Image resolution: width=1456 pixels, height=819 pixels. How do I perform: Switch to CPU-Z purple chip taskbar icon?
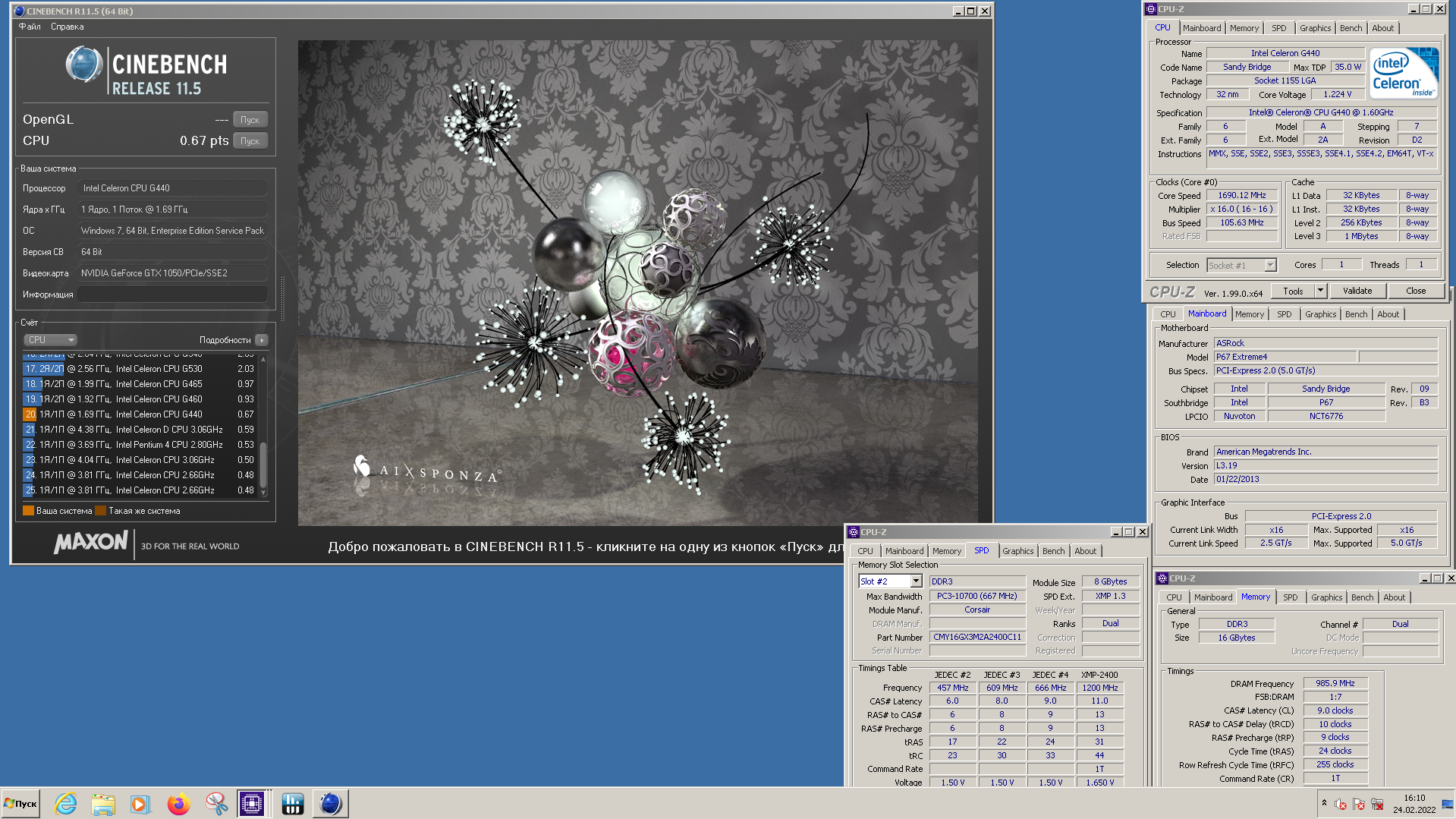(252, 803)
